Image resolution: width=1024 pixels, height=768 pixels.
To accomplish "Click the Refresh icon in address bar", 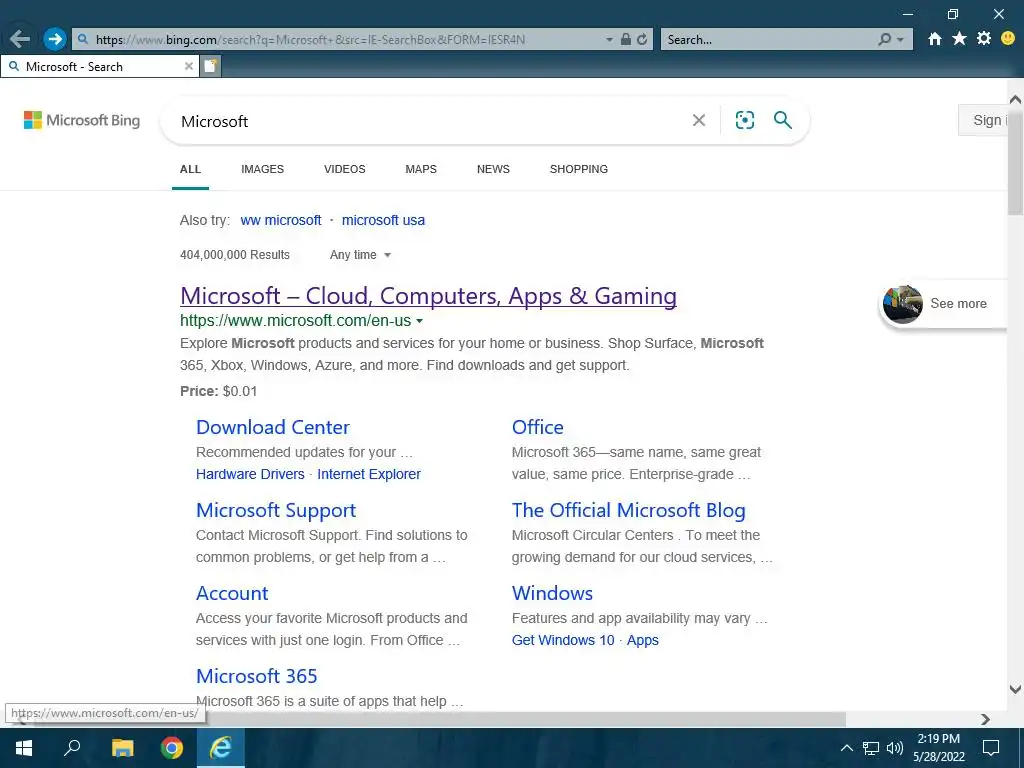I will [642, 39].
